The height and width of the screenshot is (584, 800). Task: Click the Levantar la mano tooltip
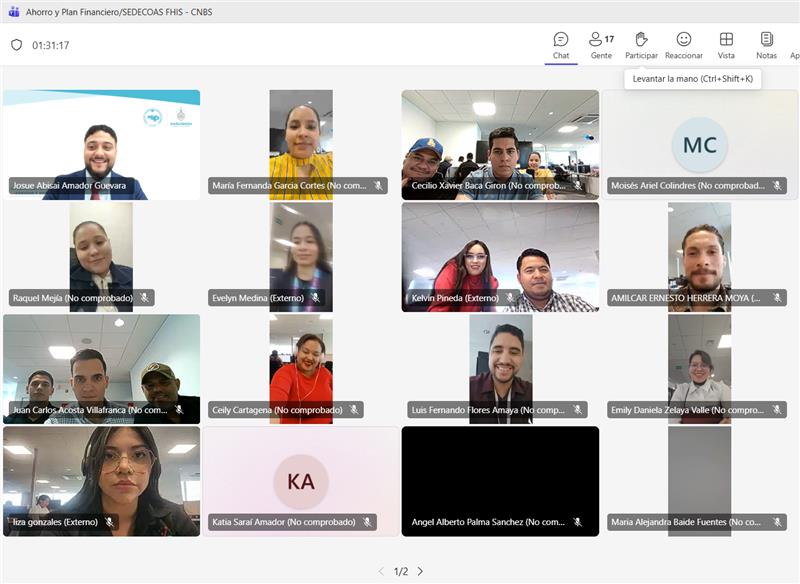coord(692,78)
